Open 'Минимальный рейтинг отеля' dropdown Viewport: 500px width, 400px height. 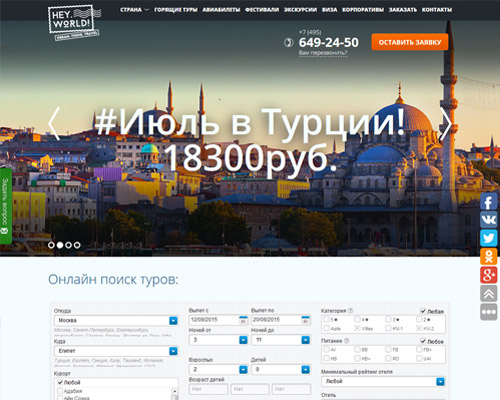coord(383,381)
